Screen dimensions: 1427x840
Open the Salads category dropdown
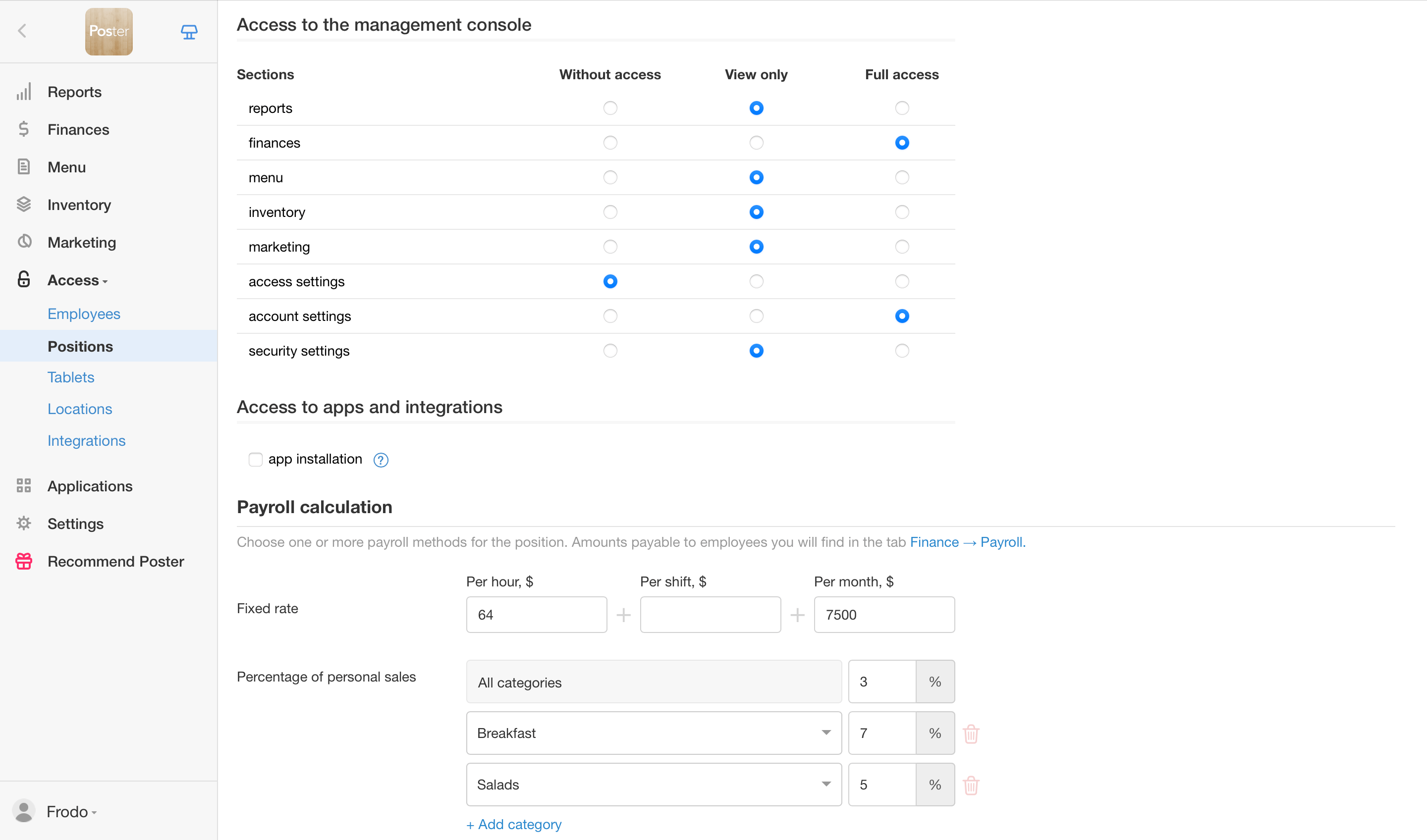click(654, 785)
